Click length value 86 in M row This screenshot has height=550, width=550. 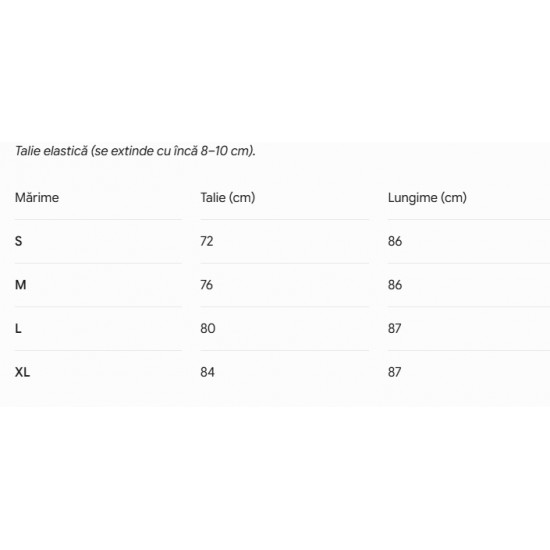click(x=395, y=285)
